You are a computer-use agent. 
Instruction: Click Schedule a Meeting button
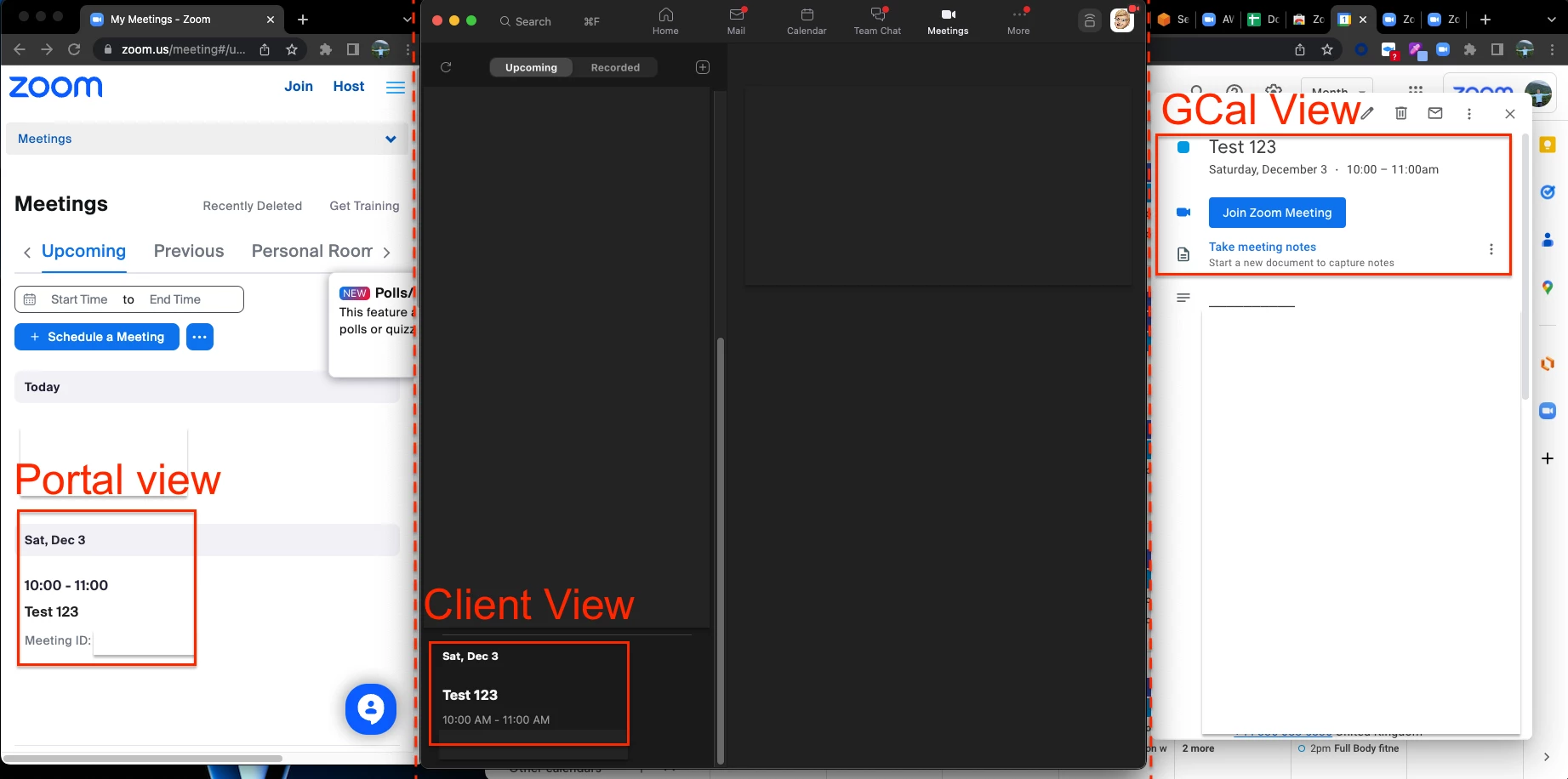(97, 337)
